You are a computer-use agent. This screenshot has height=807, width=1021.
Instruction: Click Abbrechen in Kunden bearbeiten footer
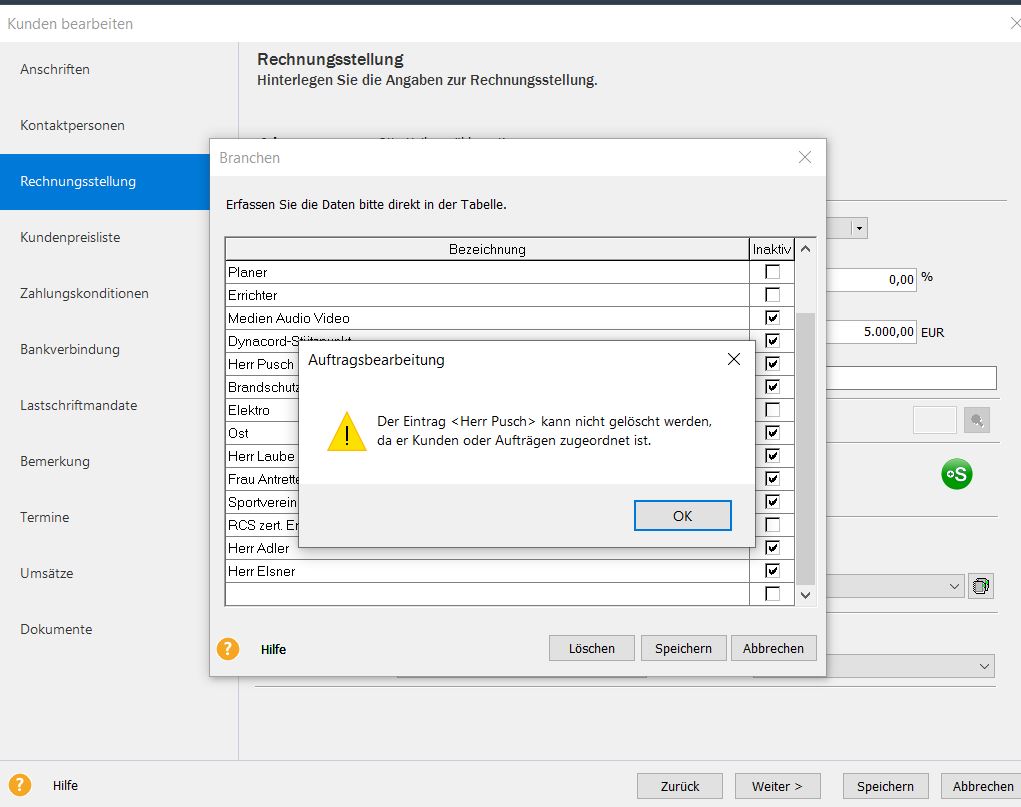[x=983, y=786]
